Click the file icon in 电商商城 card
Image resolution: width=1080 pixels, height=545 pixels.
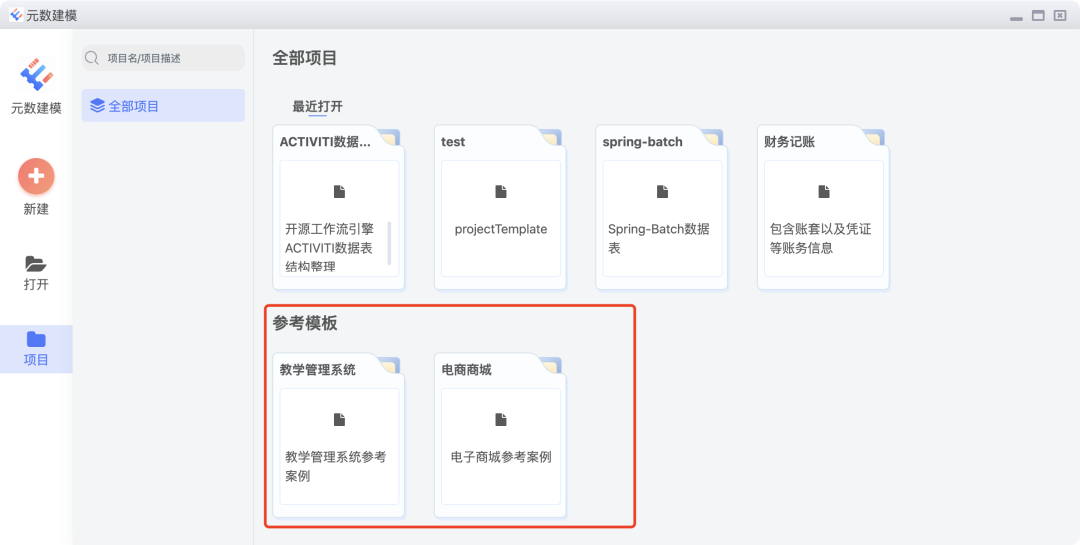(501, 420)
